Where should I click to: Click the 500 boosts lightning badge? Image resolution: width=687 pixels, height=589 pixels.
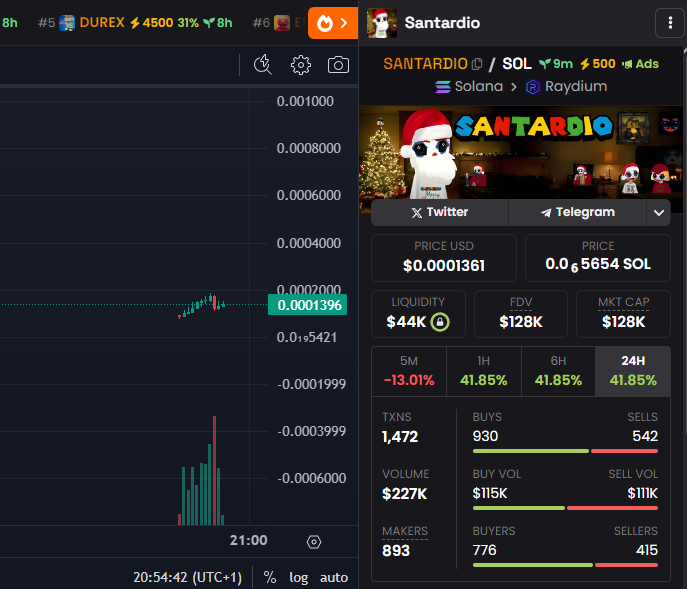598,64
